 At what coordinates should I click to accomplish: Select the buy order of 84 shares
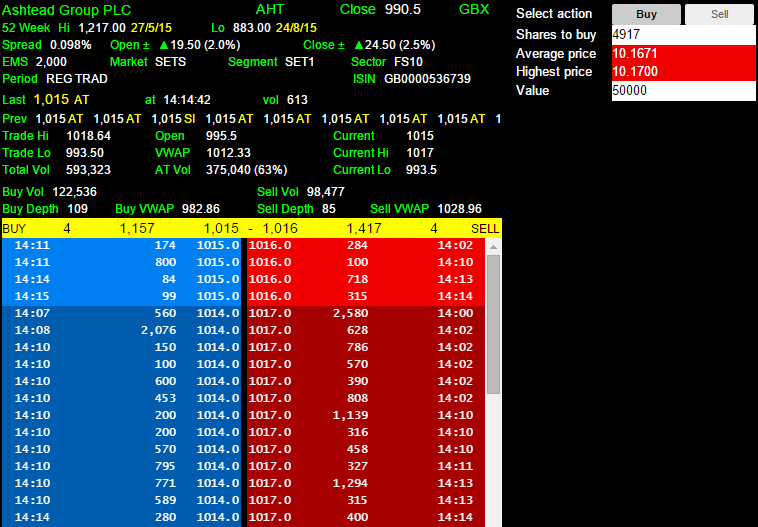click(x=121, y=279)
